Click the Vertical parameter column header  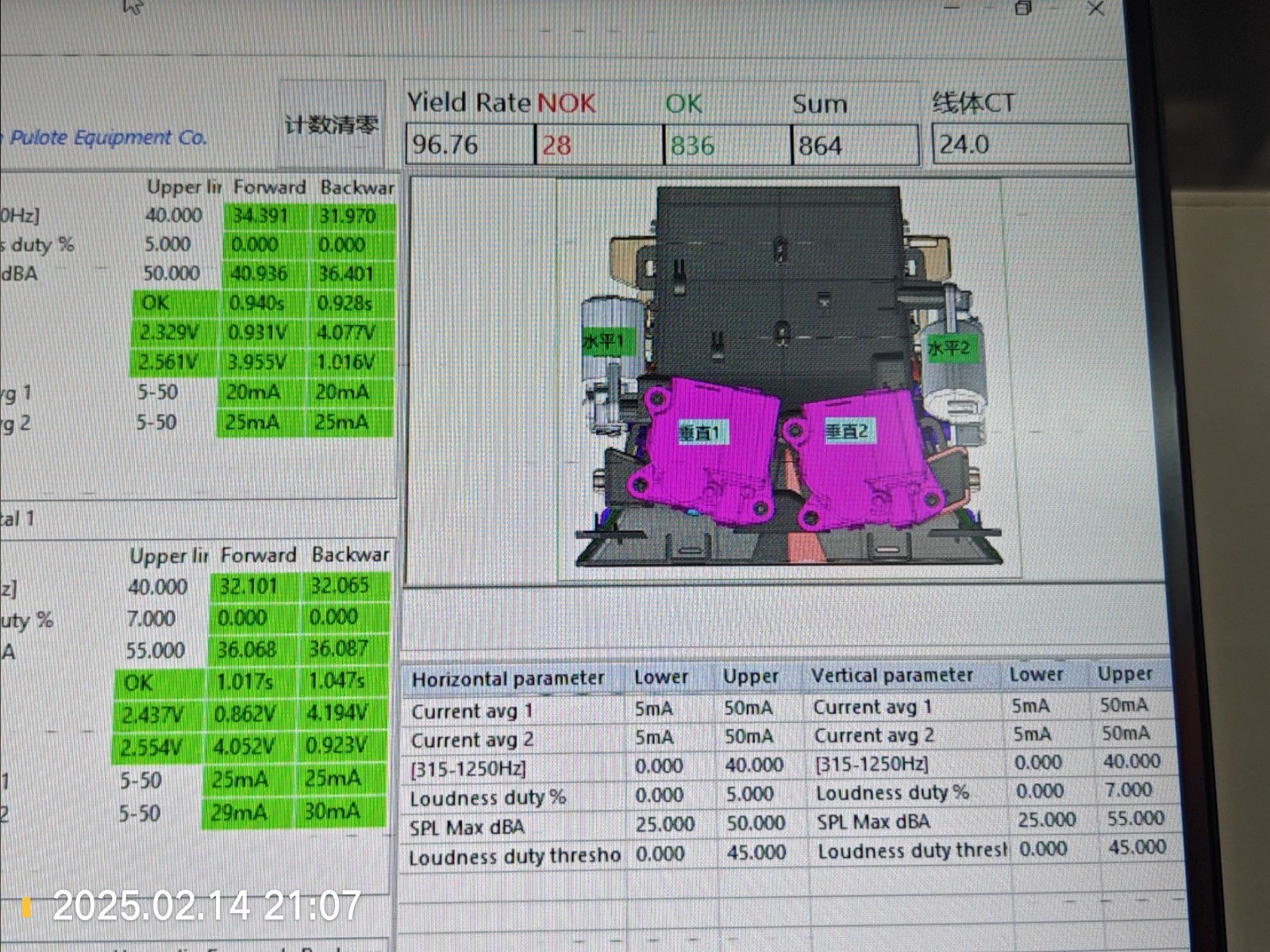892,676
